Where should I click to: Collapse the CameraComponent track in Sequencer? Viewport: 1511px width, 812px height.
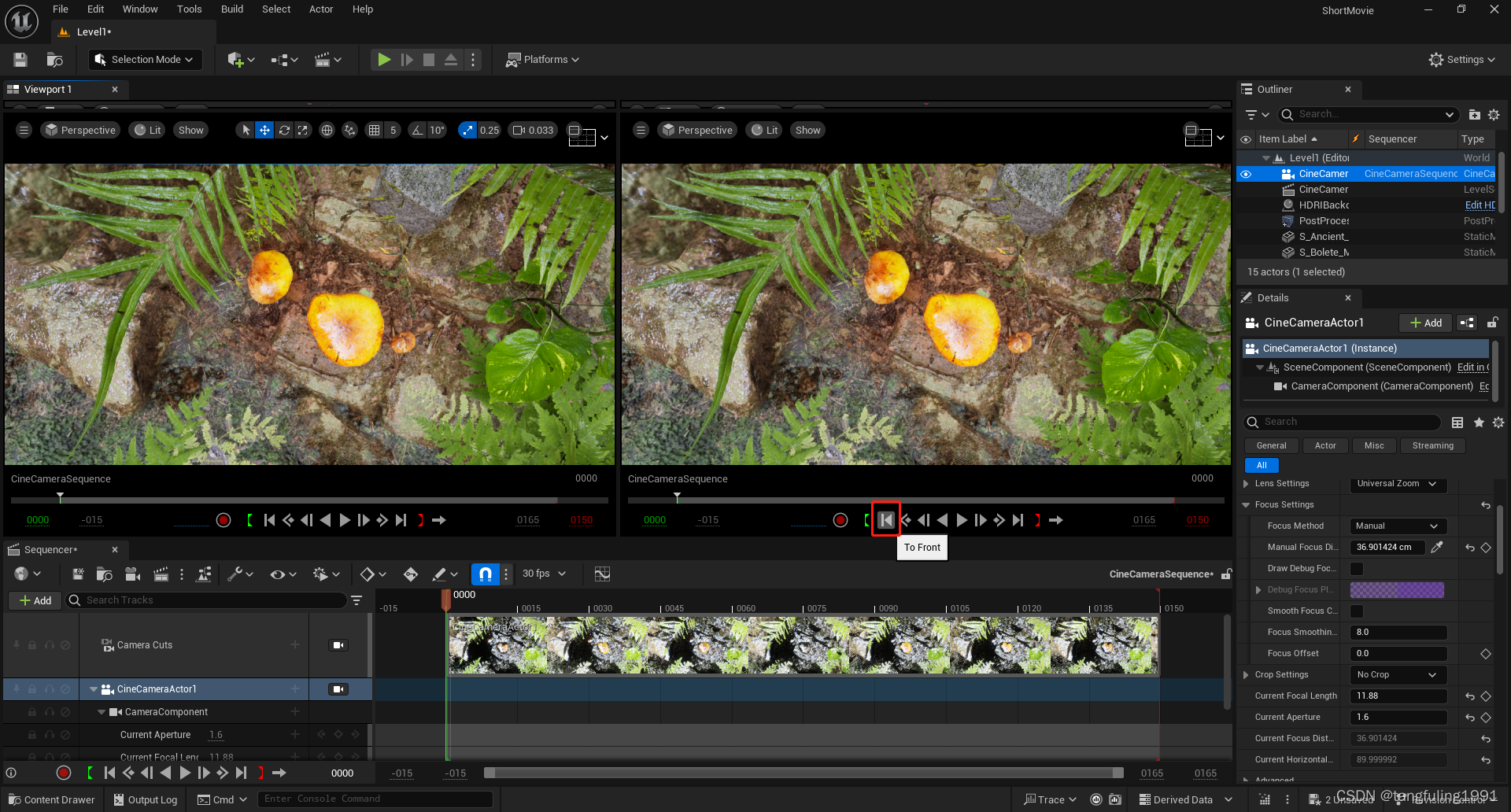point(102,712)
